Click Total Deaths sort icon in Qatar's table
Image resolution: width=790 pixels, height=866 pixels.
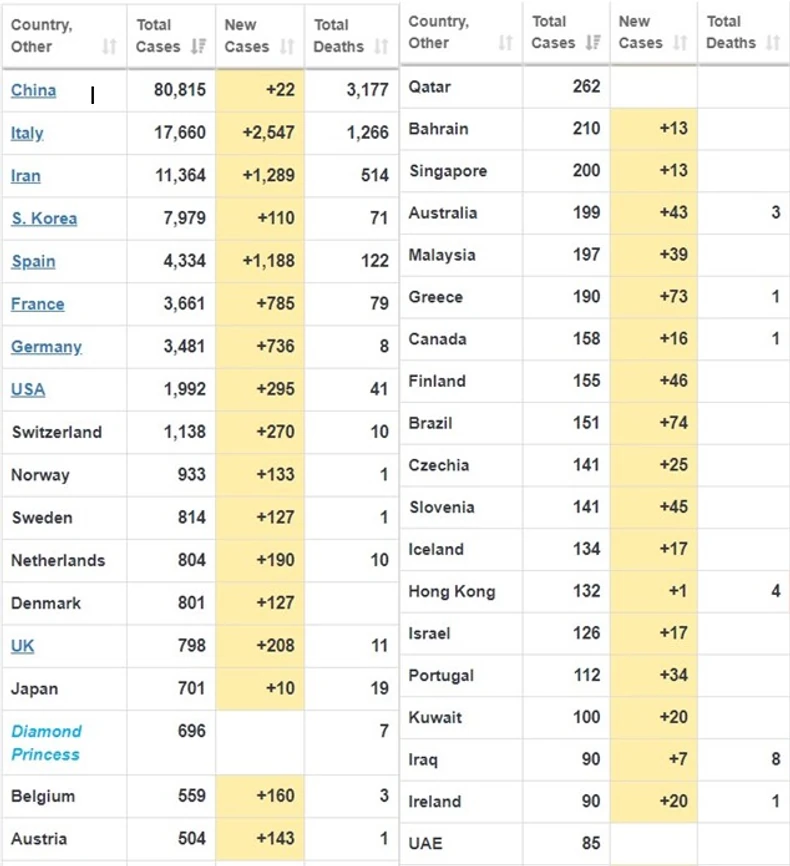773,42
